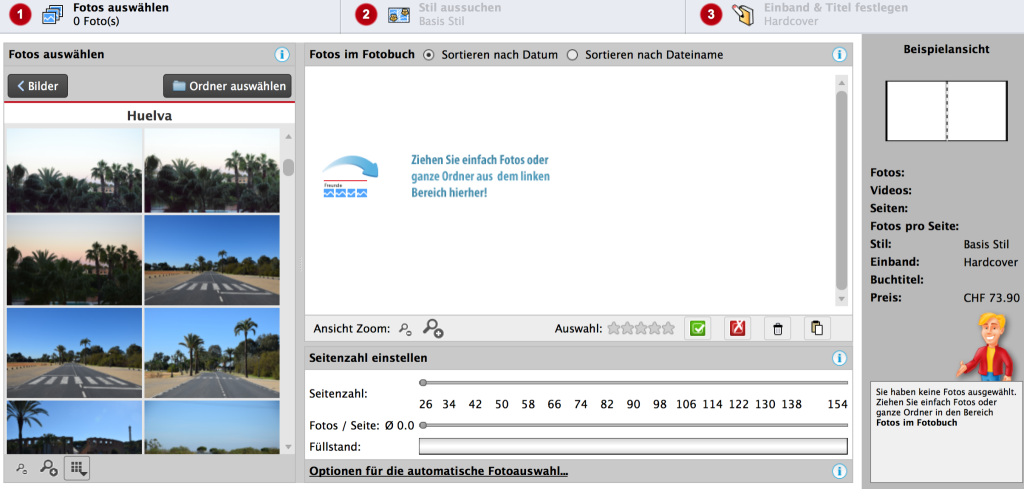Screen dimensions: 1024x489
Task: Open info for Fotos auswählen panel
Action: click(x=282, y=55)
